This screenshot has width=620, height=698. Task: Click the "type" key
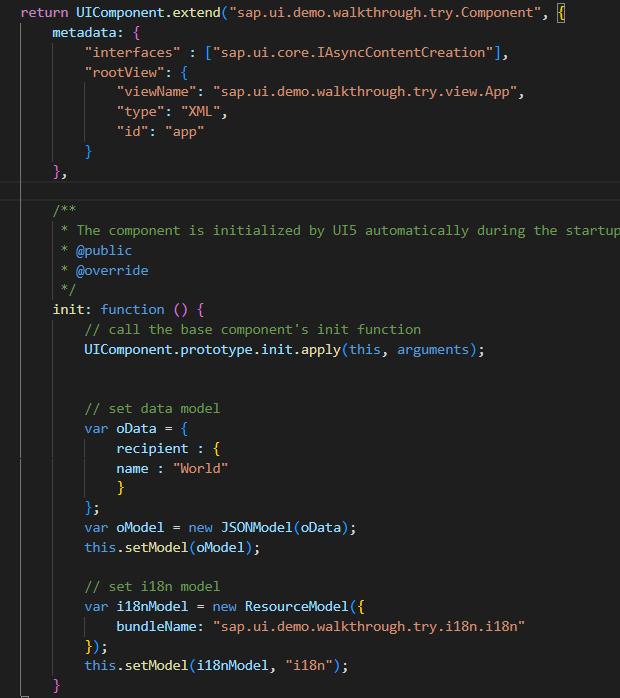[x=140, y=112]
